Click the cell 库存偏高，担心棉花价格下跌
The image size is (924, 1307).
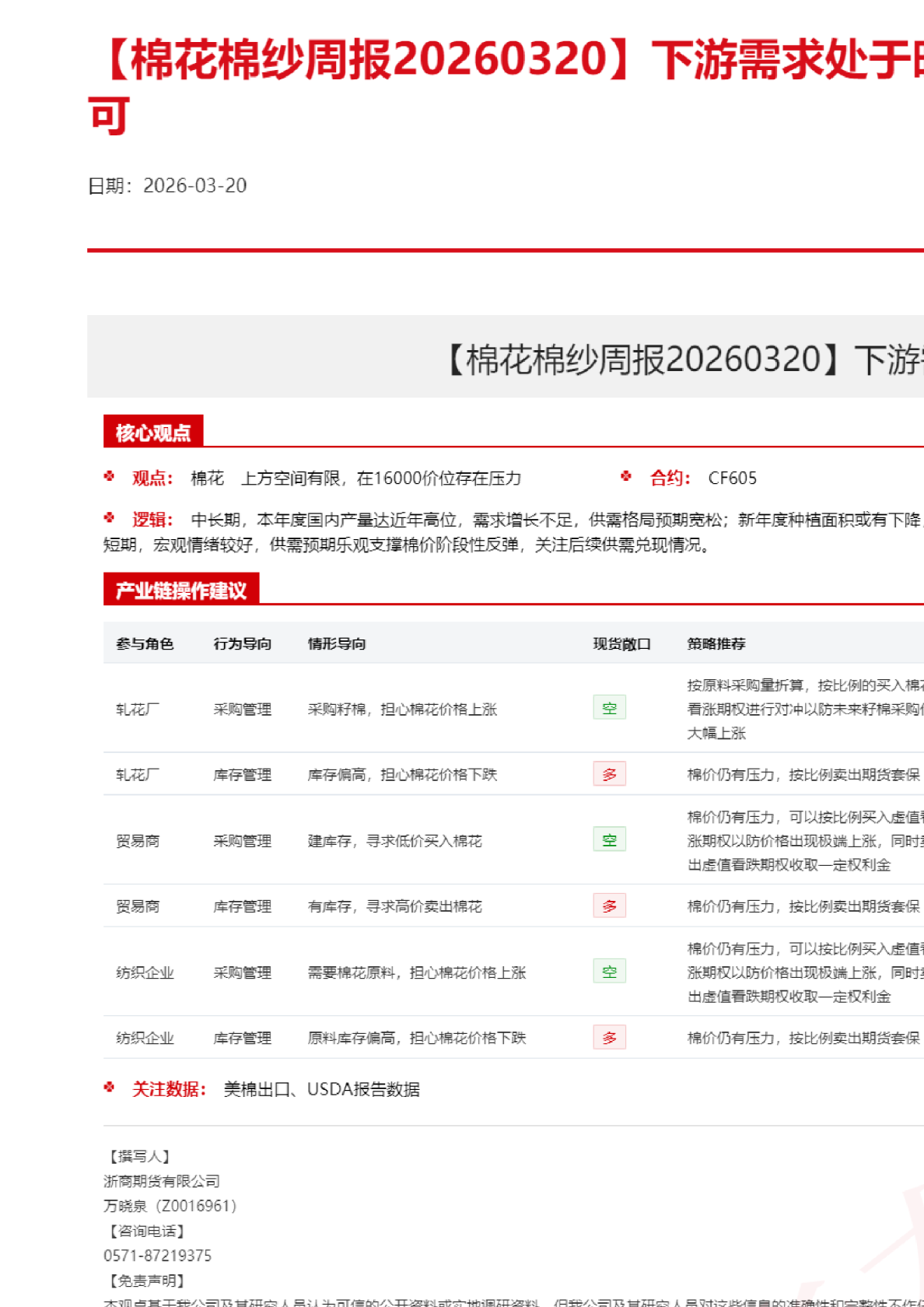point(402,775)
